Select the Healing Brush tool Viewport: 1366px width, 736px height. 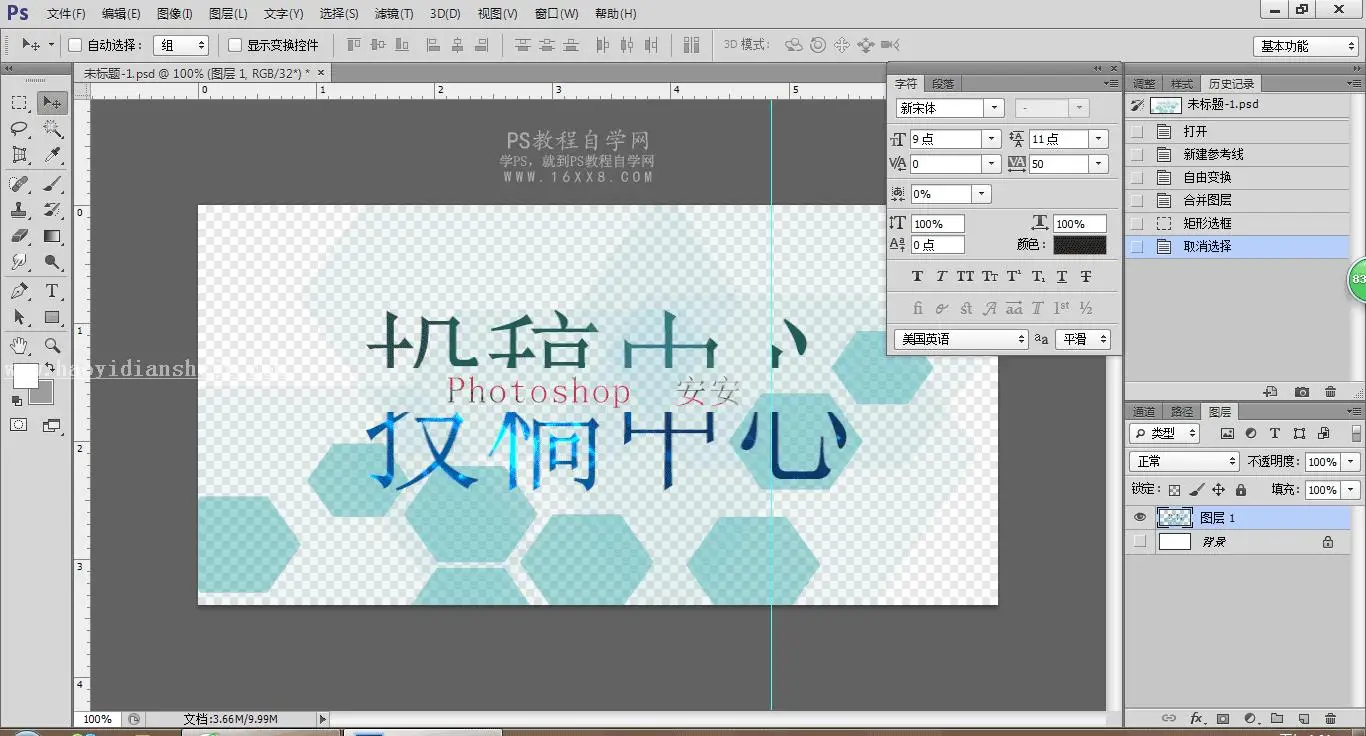tap(19, 184)
